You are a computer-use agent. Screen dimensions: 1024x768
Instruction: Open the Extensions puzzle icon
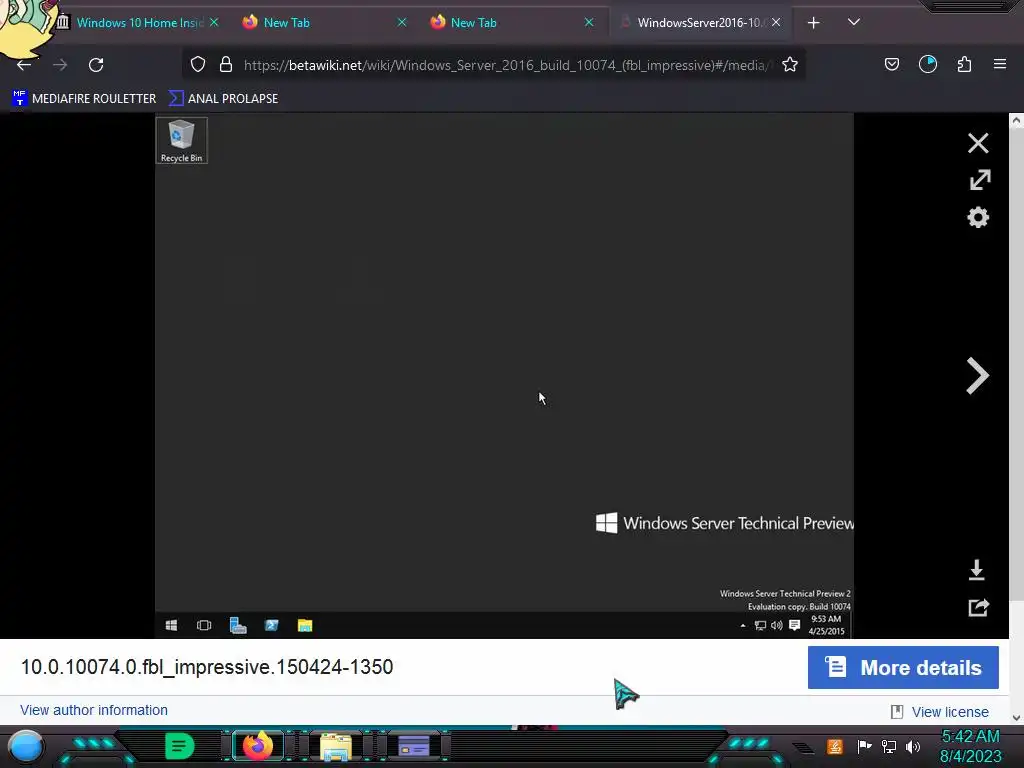[x=964, y=65]
